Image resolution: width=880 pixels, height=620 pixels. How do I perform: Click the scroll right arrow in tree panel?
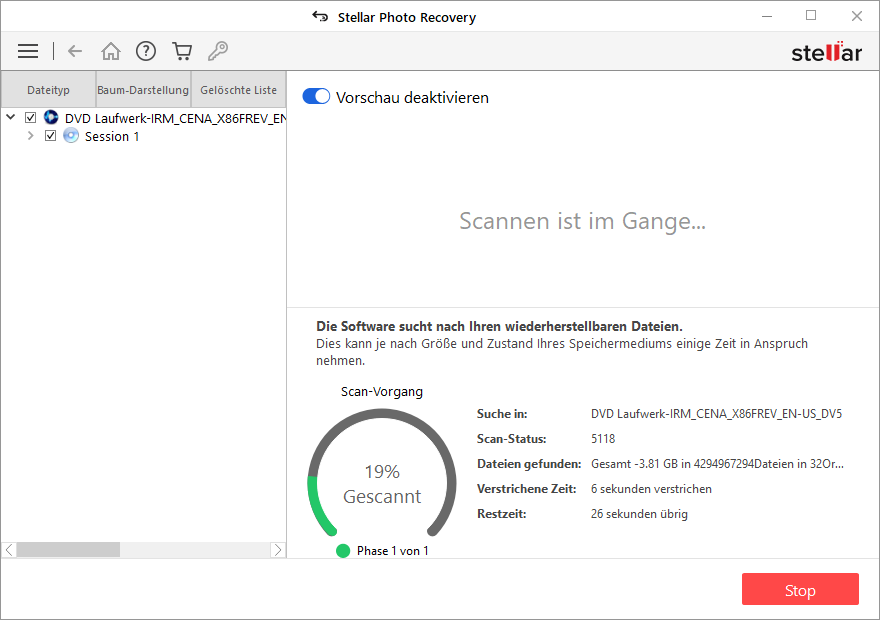click(x=278, y=550)
